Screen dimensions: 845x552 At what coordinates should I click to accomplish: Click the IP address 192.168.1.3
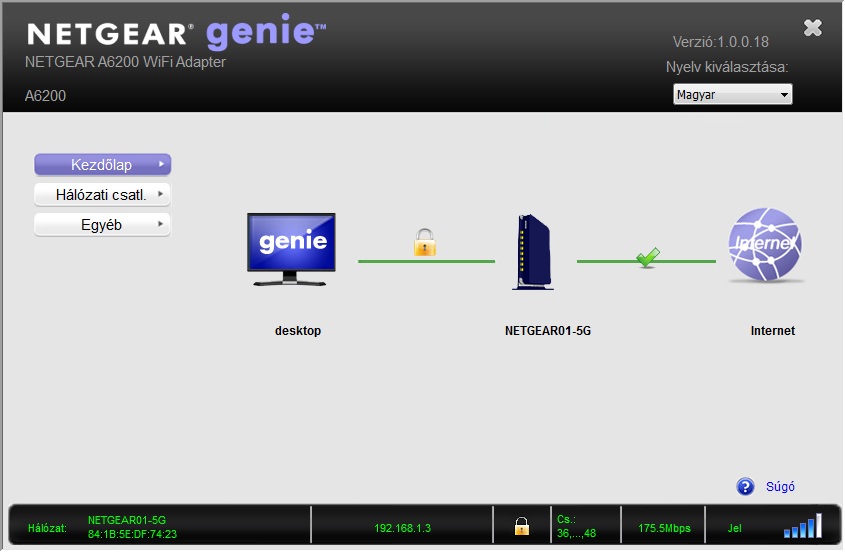point(403,528)
